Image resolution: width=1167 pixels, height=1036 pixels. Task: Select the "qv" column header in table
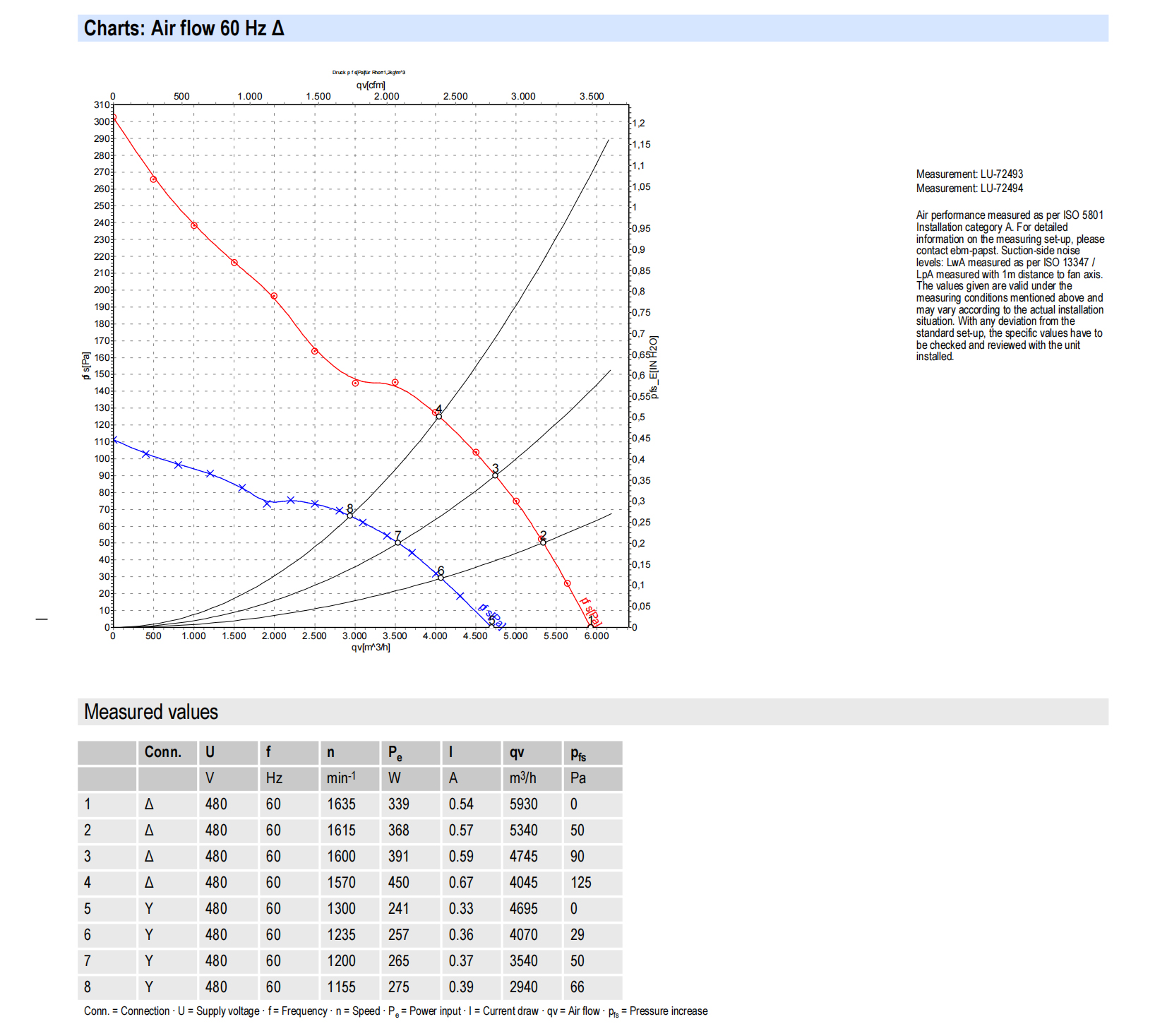coord(517,752)
